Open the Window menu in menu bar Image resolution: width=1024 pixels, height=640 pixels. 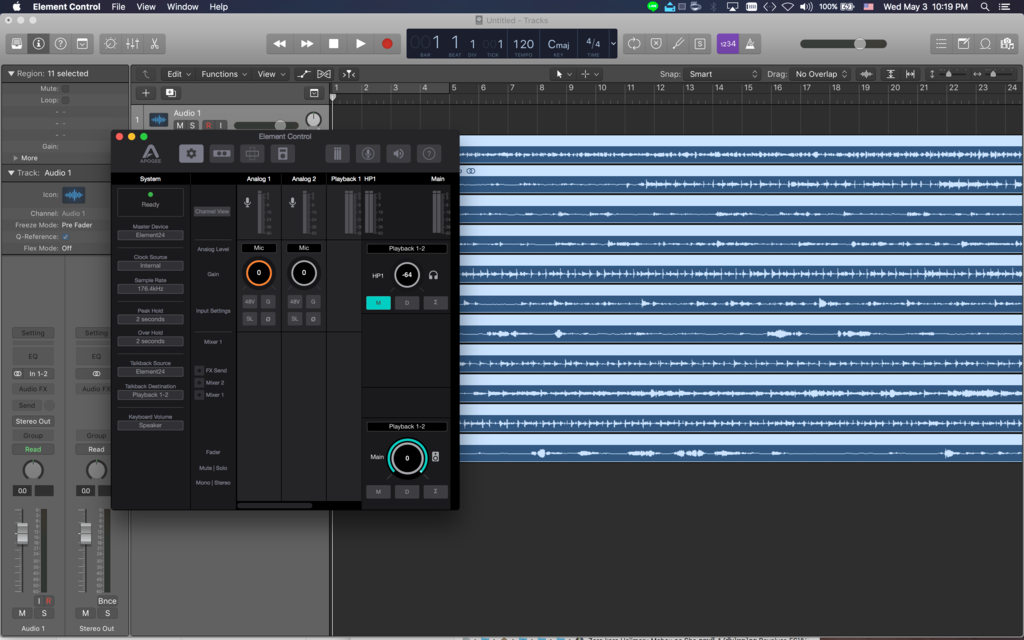click(182, 7)
